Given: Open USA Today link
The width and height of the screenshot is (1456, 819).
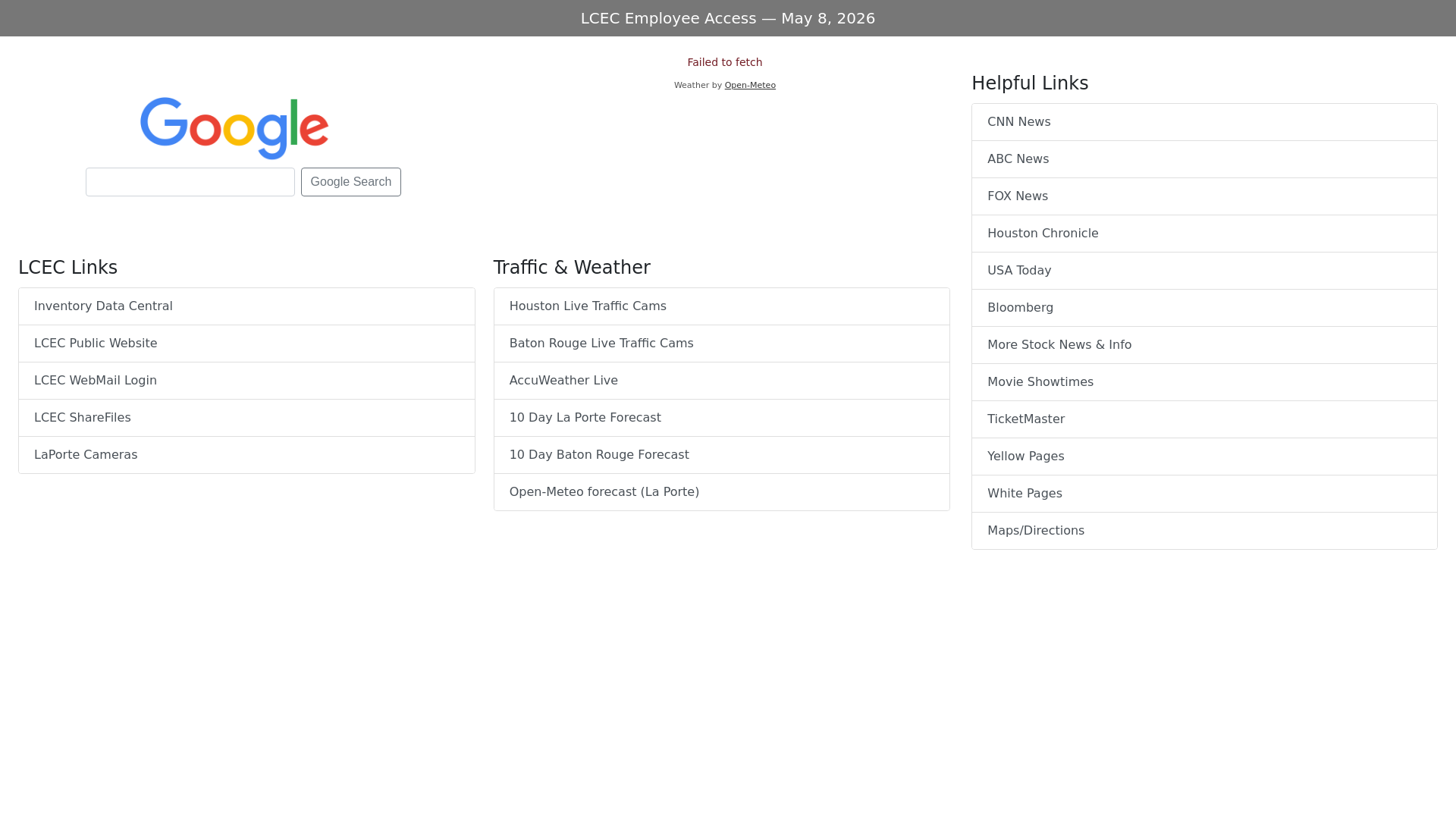Looking at the screenshot, I should [x=1204, y=271].
